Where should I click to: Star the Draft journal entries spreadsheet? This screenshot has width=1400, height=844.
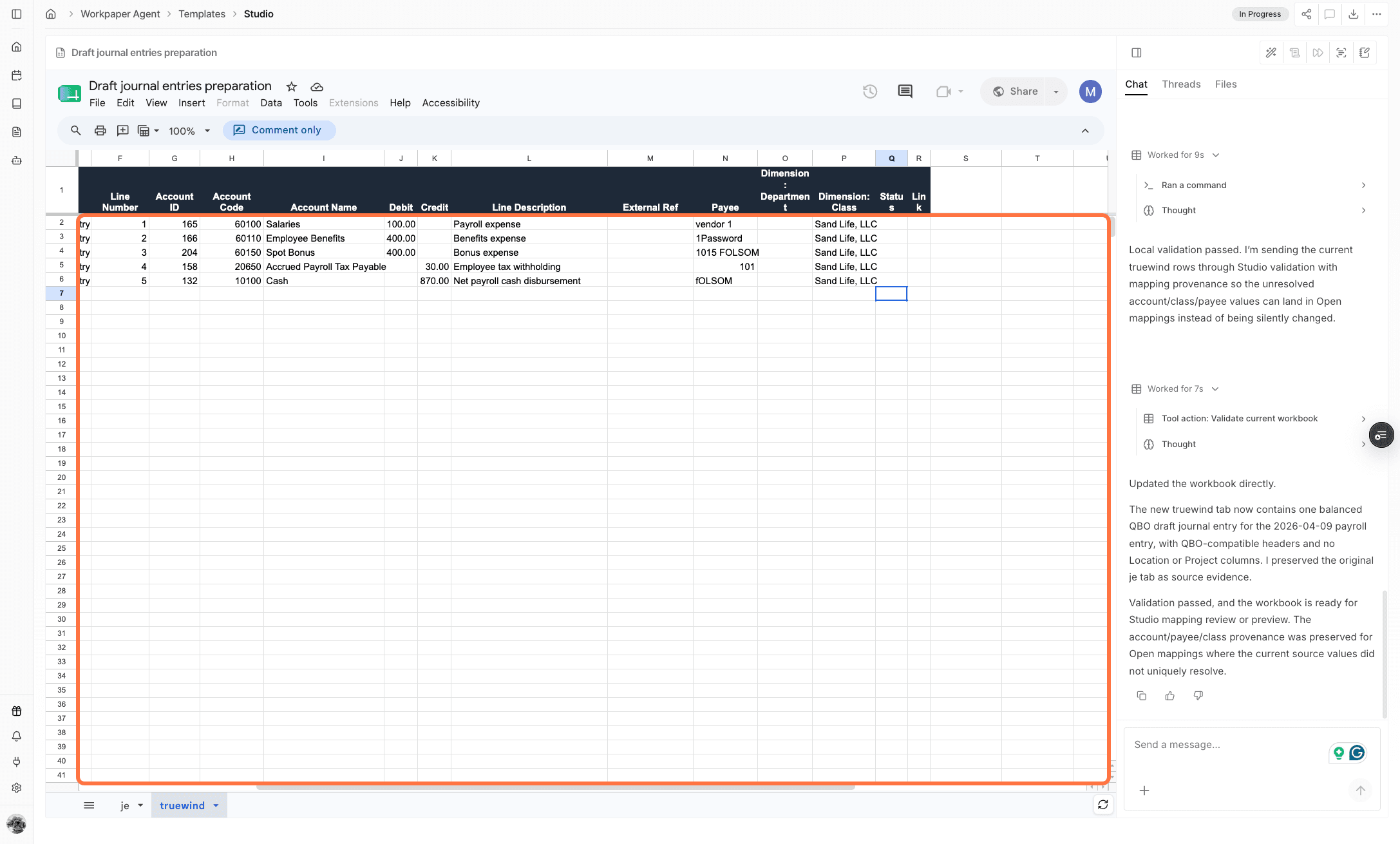tap(292, 86)
